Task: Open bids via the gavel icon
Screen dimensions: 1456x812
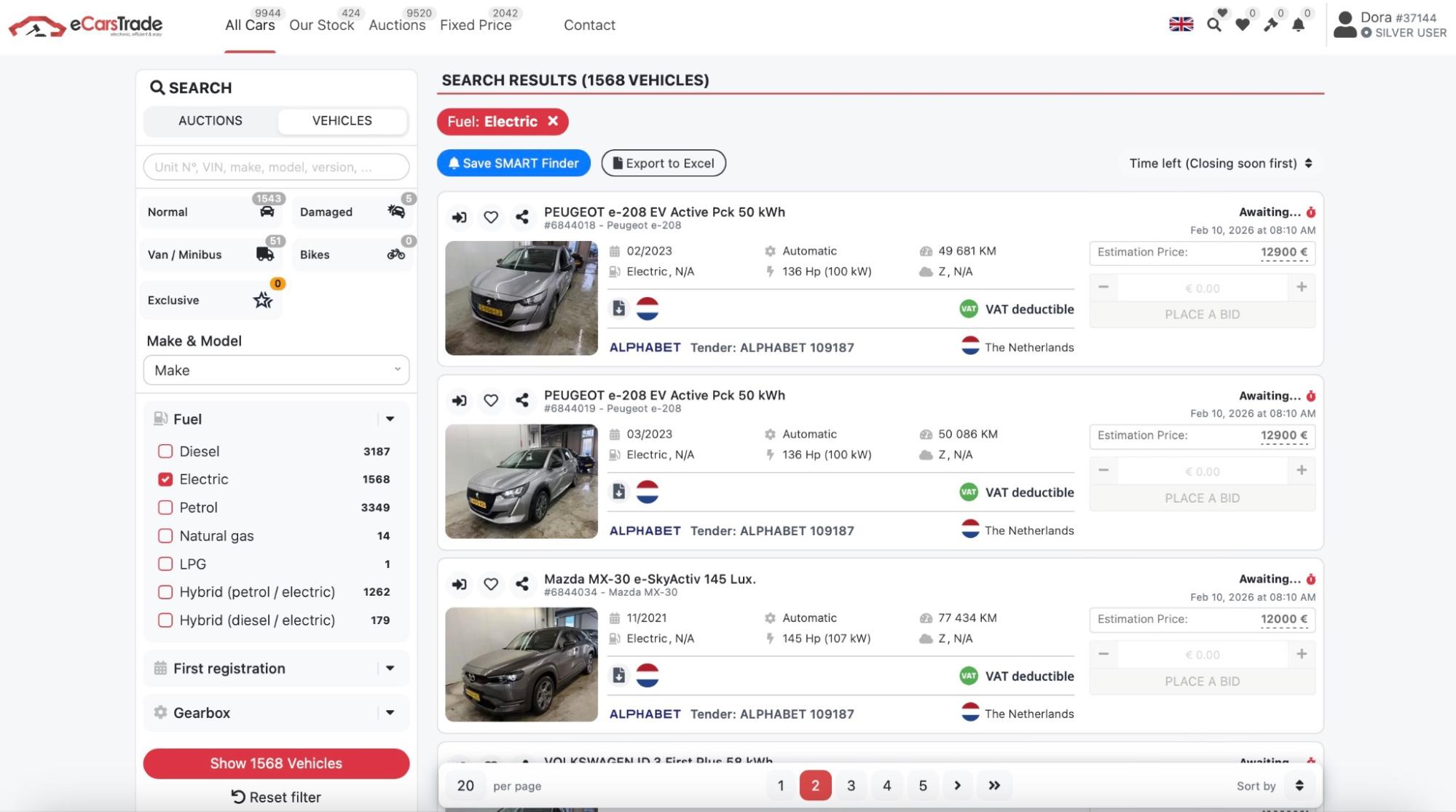Action: click(1270, 25)
